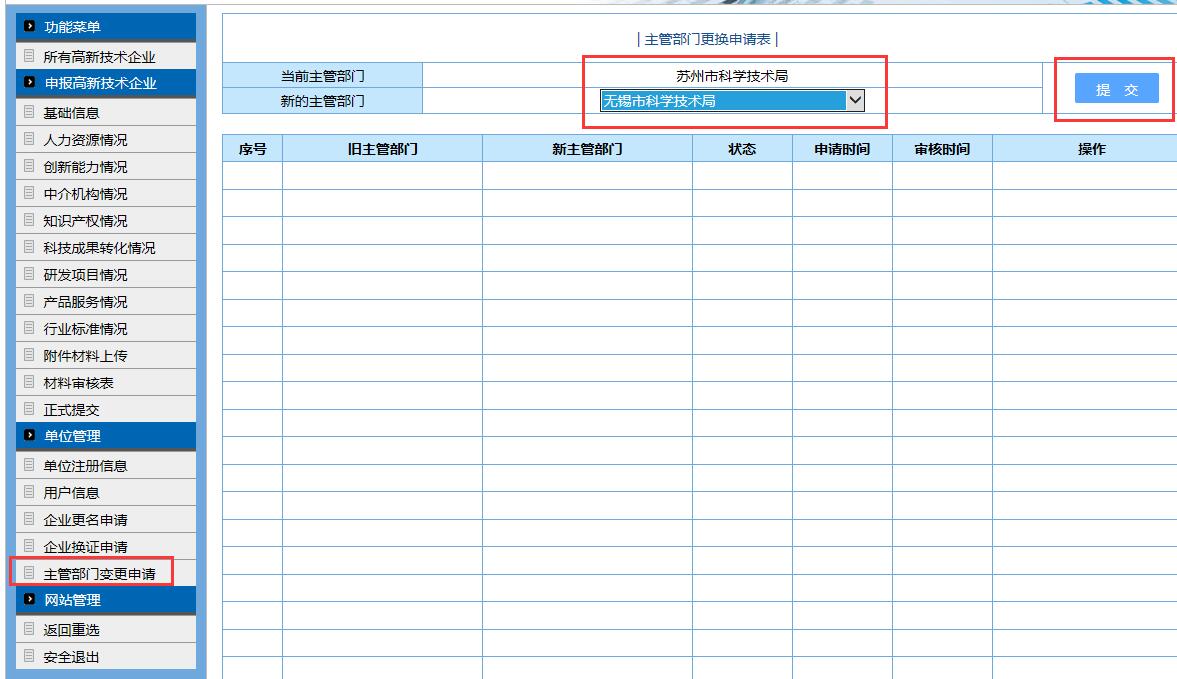Screen dimensions: 1177x679
Task: Click document icon beside 创新能力情况
Action: tap(29, 166)
